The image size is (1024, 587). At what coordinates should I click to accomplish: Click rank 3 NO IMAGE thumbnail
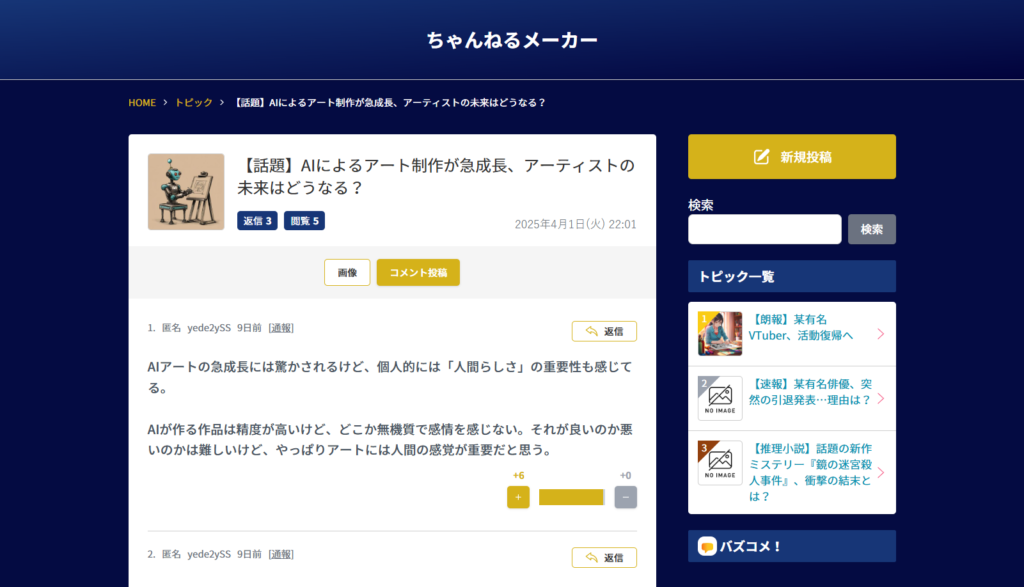pos(720,462)
